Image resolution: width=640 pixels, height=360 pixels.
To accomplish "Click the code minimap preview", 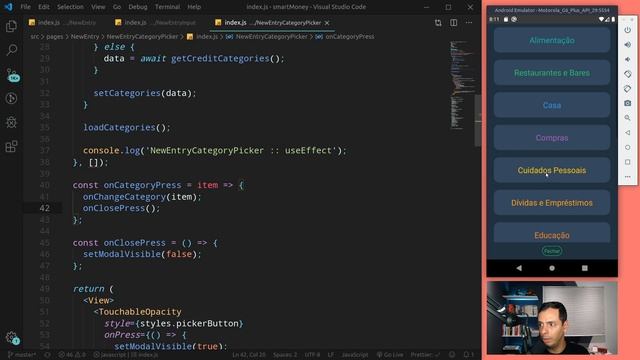I will pyautogui.click(x=461, y=86).
